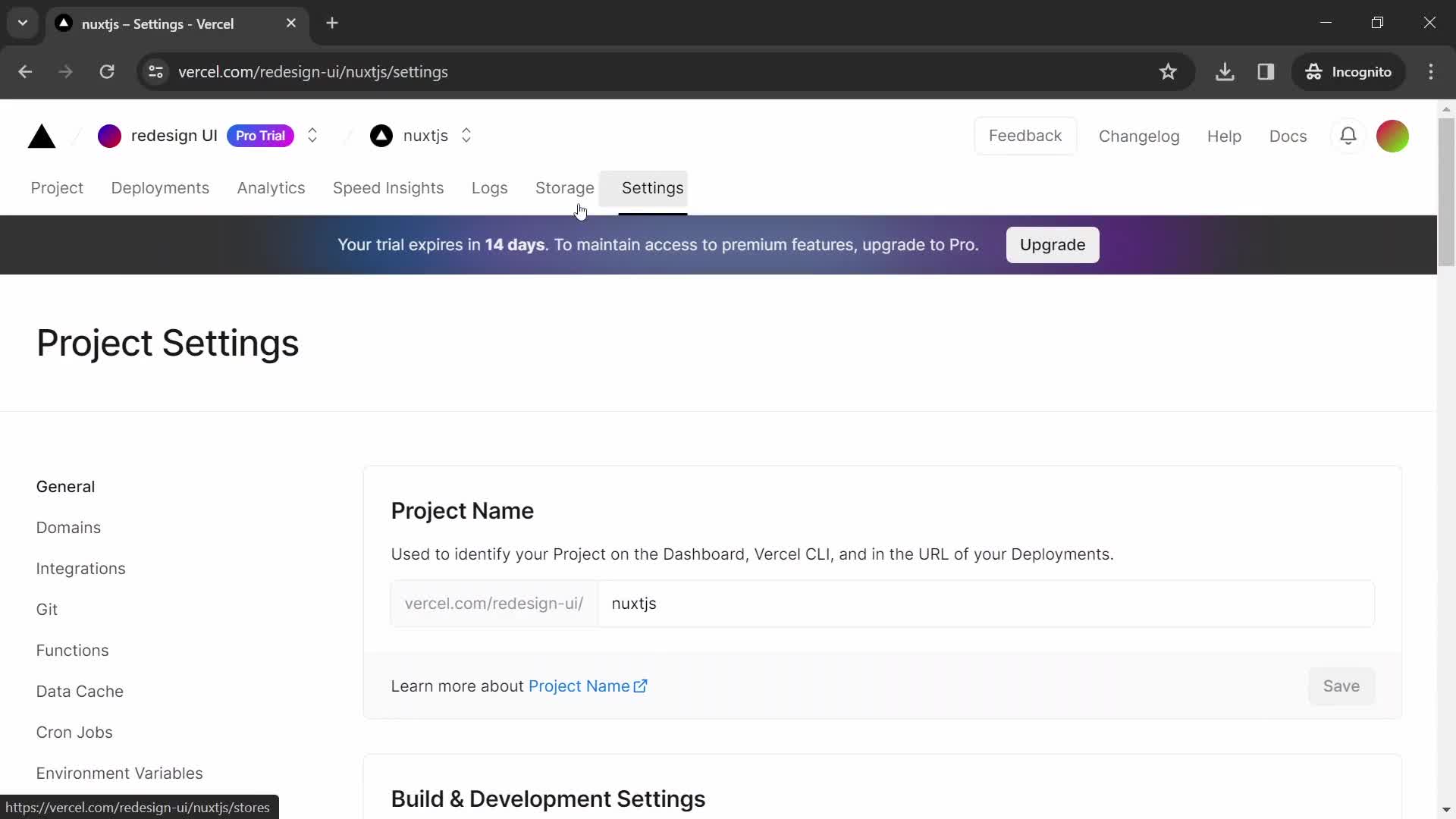
Task: Switch to the Project tab
Action: pos(57,188)
